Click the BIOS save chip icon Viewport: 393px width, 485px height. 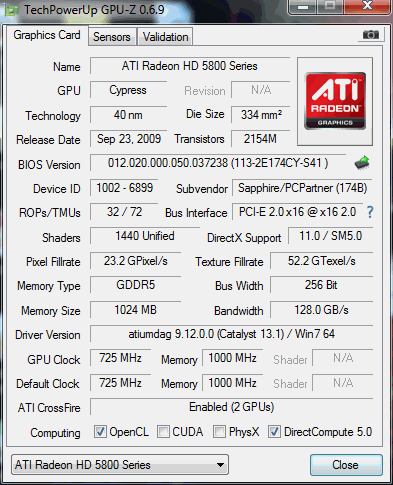362,163
